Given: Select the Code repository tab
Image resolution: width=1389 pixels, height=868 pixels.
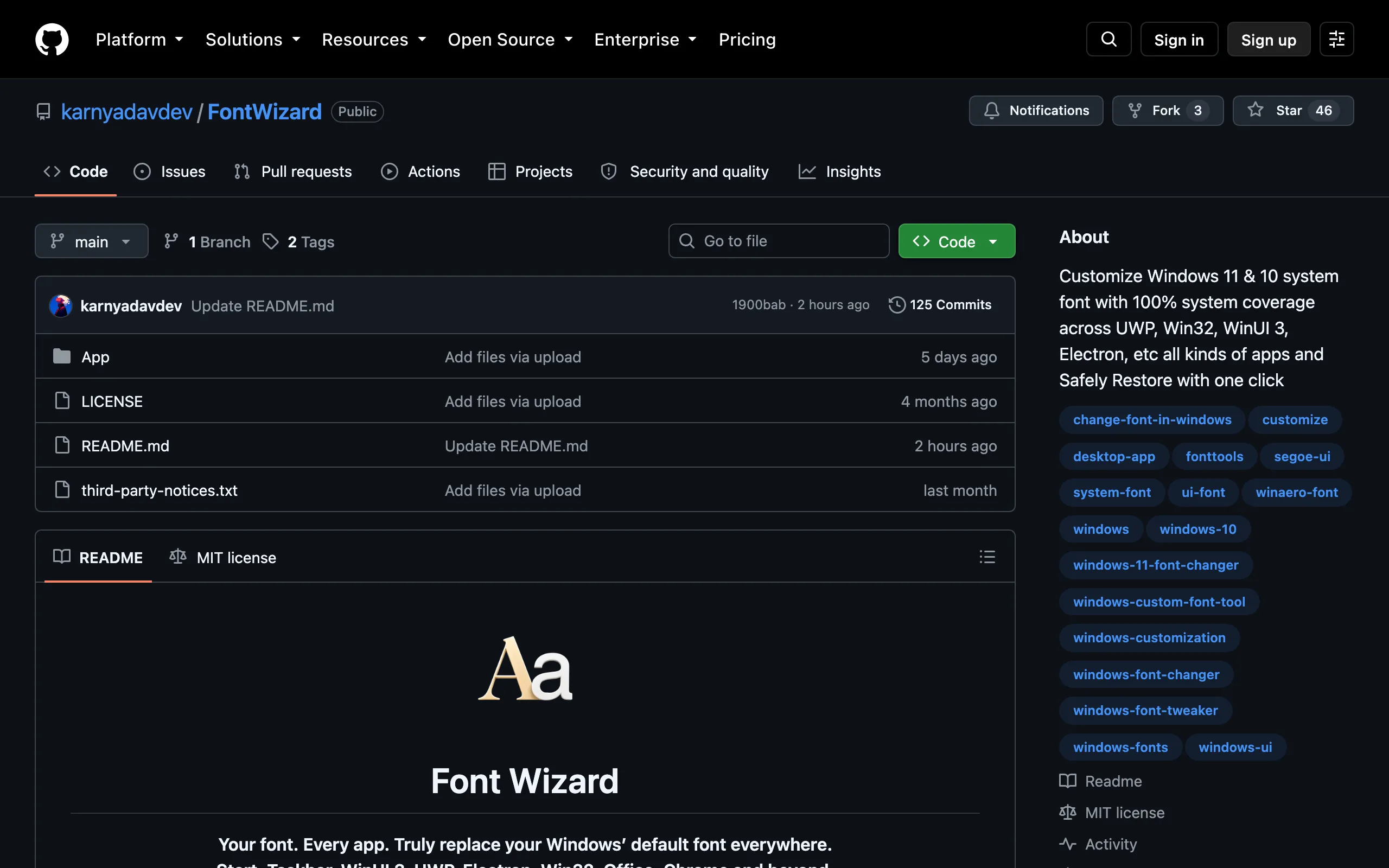Looking at the screenshot, I should tap(76, 171).
